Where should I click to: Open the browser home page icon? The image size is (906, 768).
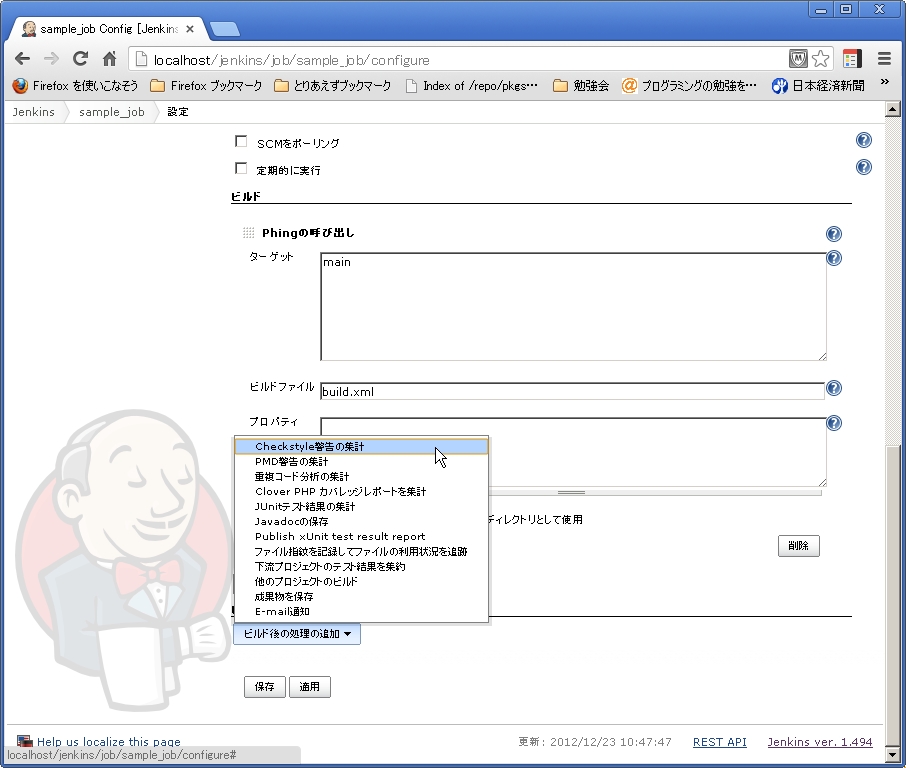point(110,58)
